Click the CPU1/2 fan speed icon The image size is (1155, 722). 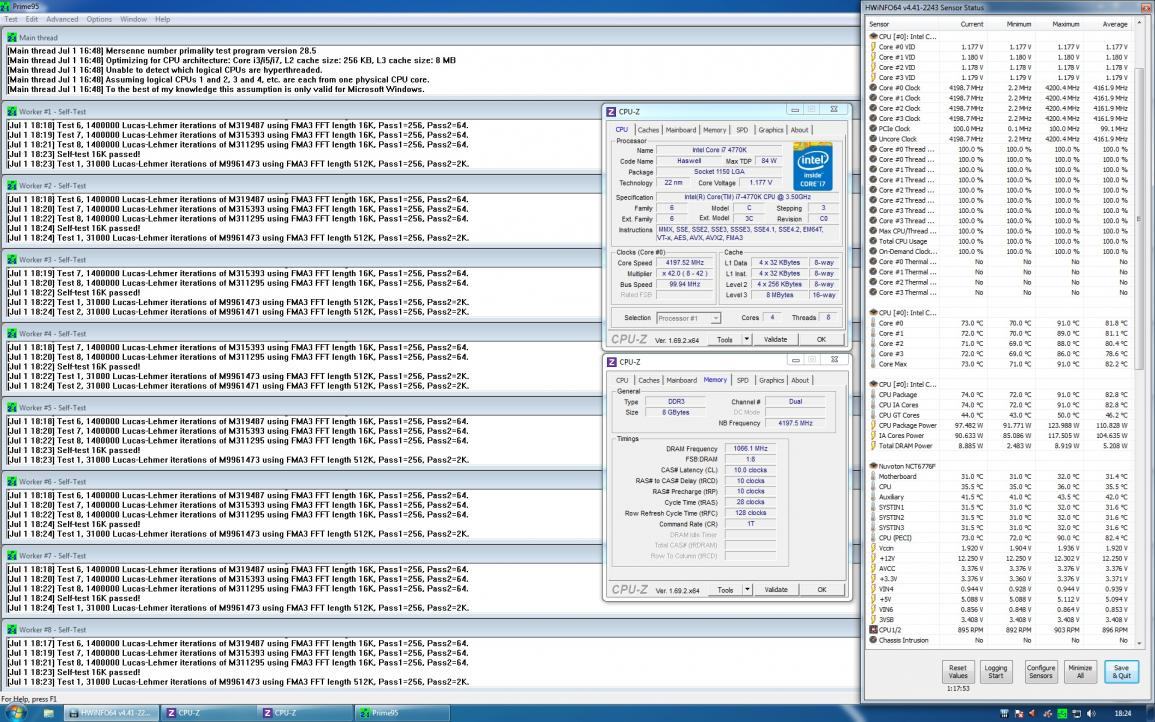tap(872, 630)
